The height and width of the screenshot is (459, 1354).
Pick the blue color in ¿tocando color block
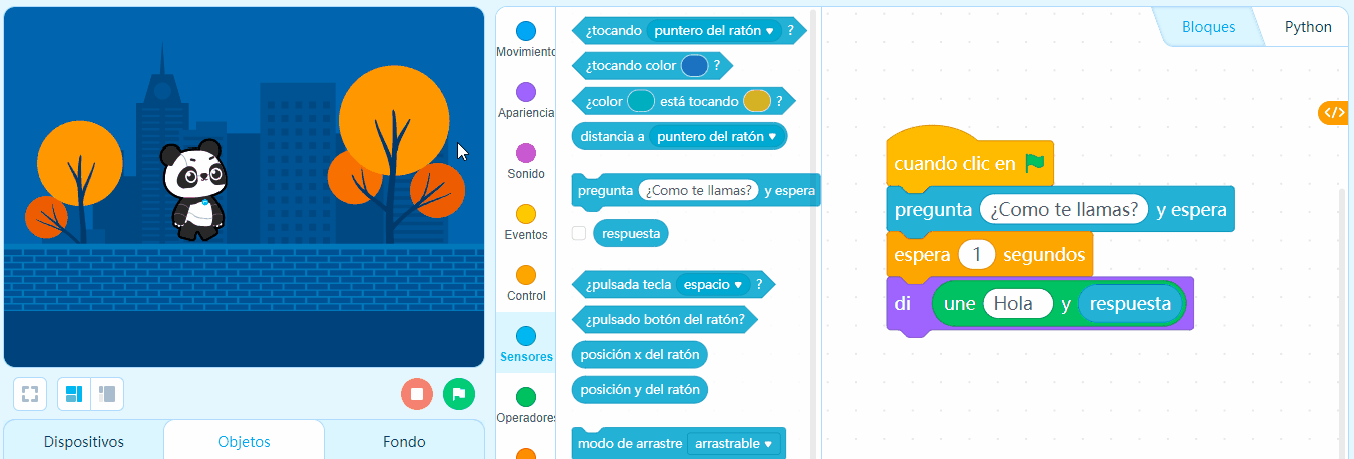[x=694, y=66]
